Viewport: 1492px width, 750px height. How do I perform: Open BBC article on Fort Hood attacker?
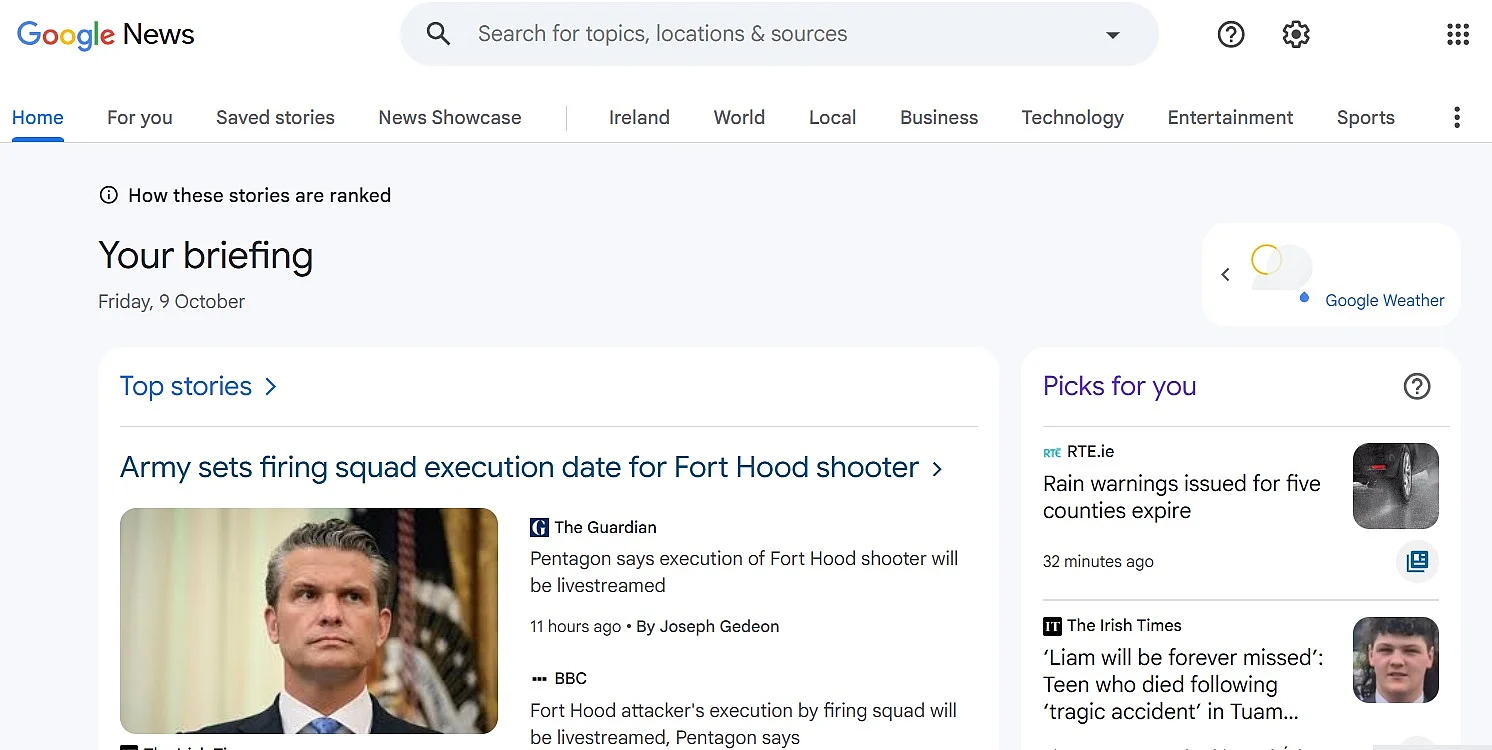point(743,724)
